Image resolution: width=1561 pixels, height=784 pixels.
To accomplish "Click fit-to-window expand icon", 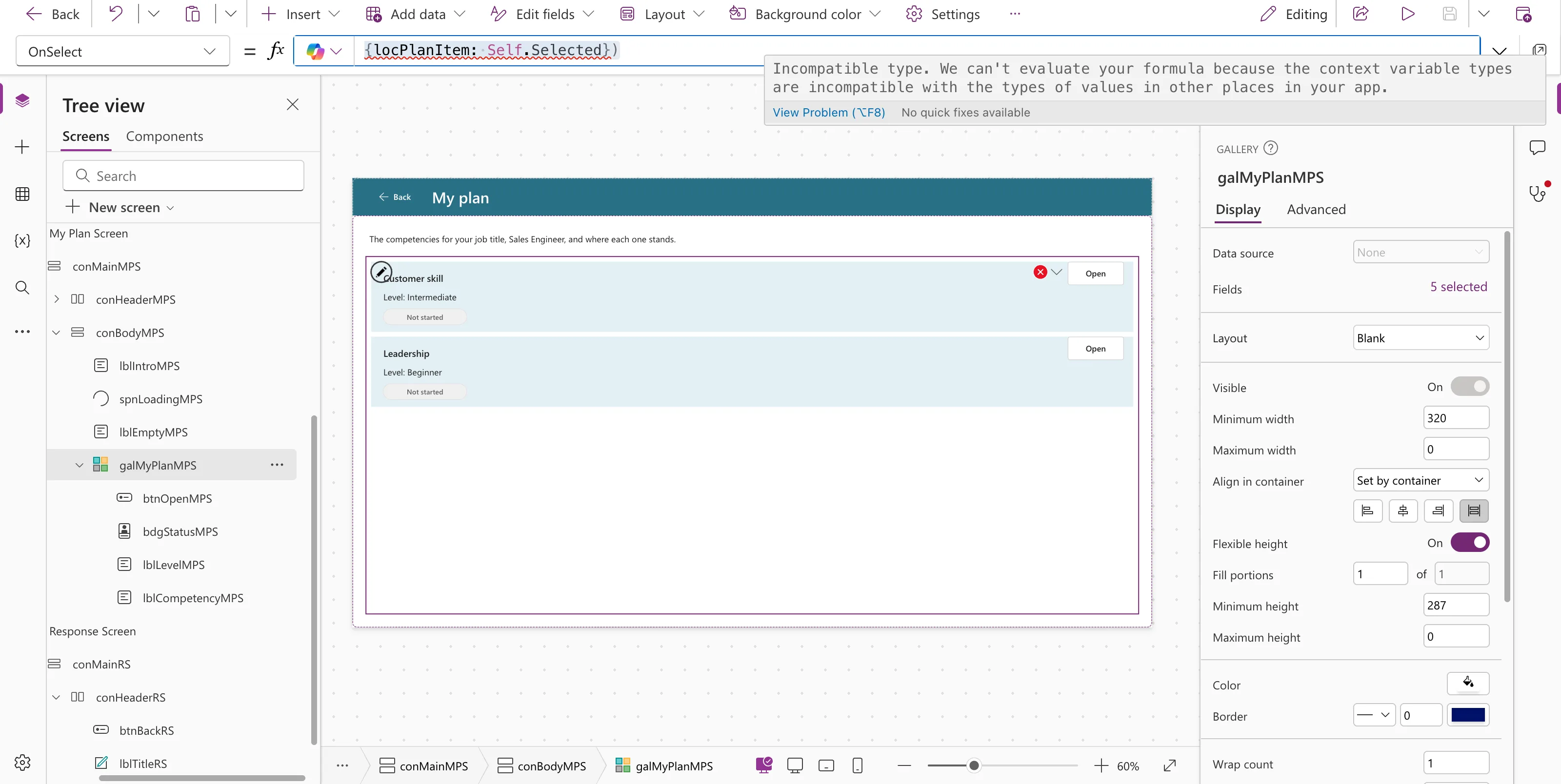I will pos(1170,766).
